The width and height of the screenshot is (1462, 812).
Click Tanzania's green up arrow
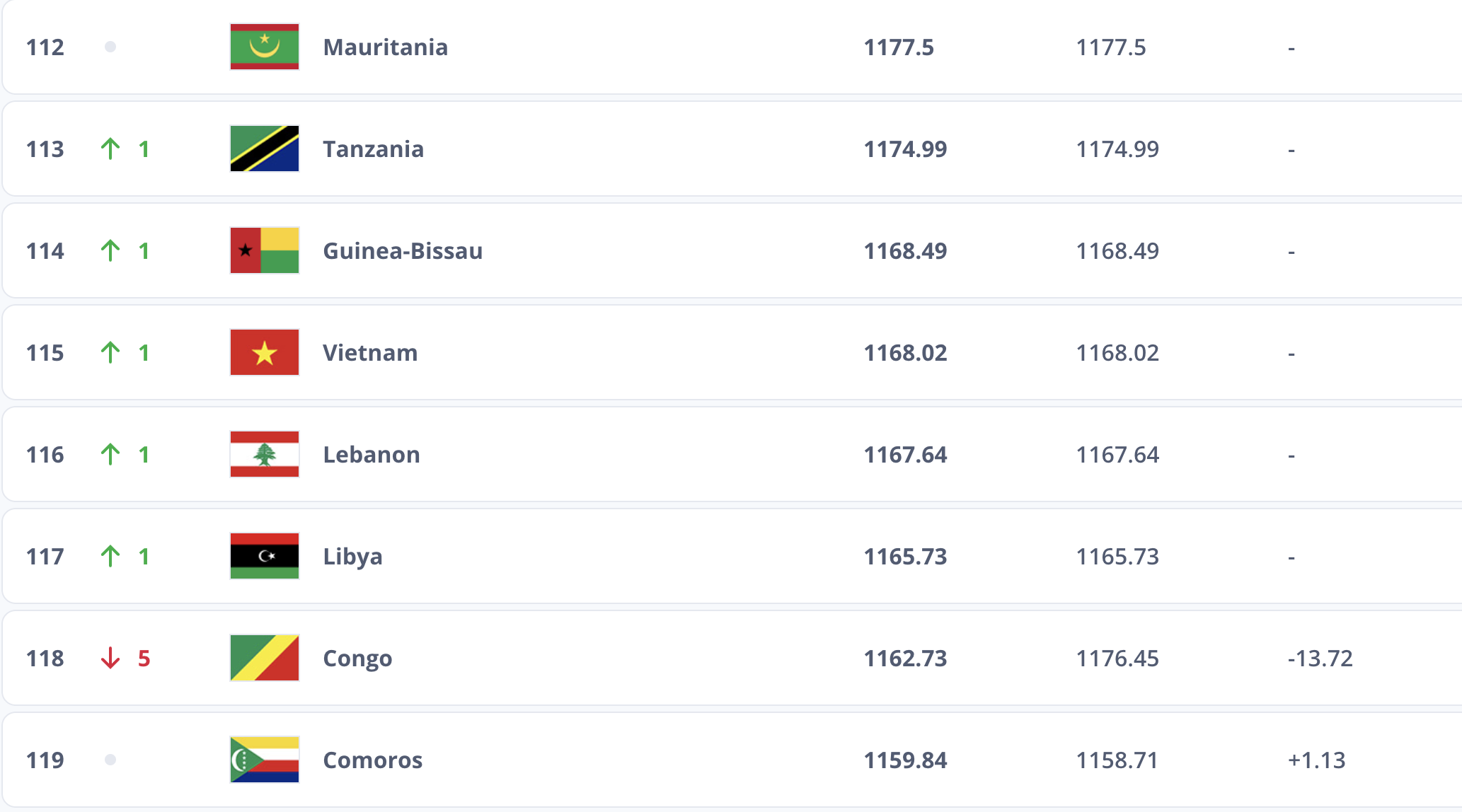[x=110, y=149]
